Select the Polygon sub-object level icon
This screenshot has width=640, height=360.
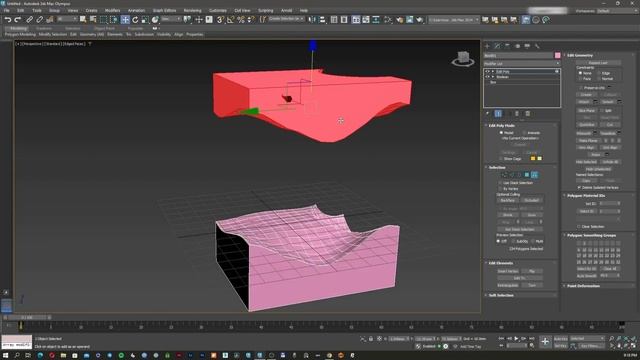click(x=527, y=175)
